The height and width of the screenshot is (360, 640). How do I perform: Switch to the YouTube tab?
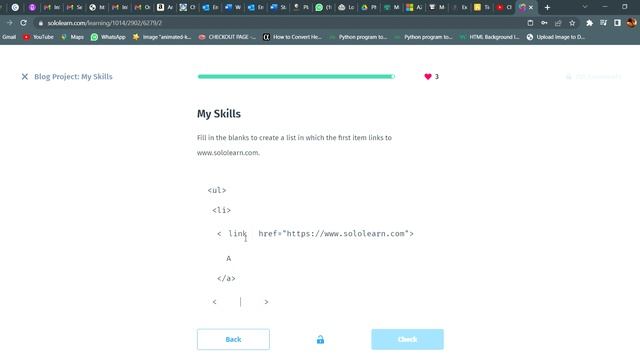[504, 7]
